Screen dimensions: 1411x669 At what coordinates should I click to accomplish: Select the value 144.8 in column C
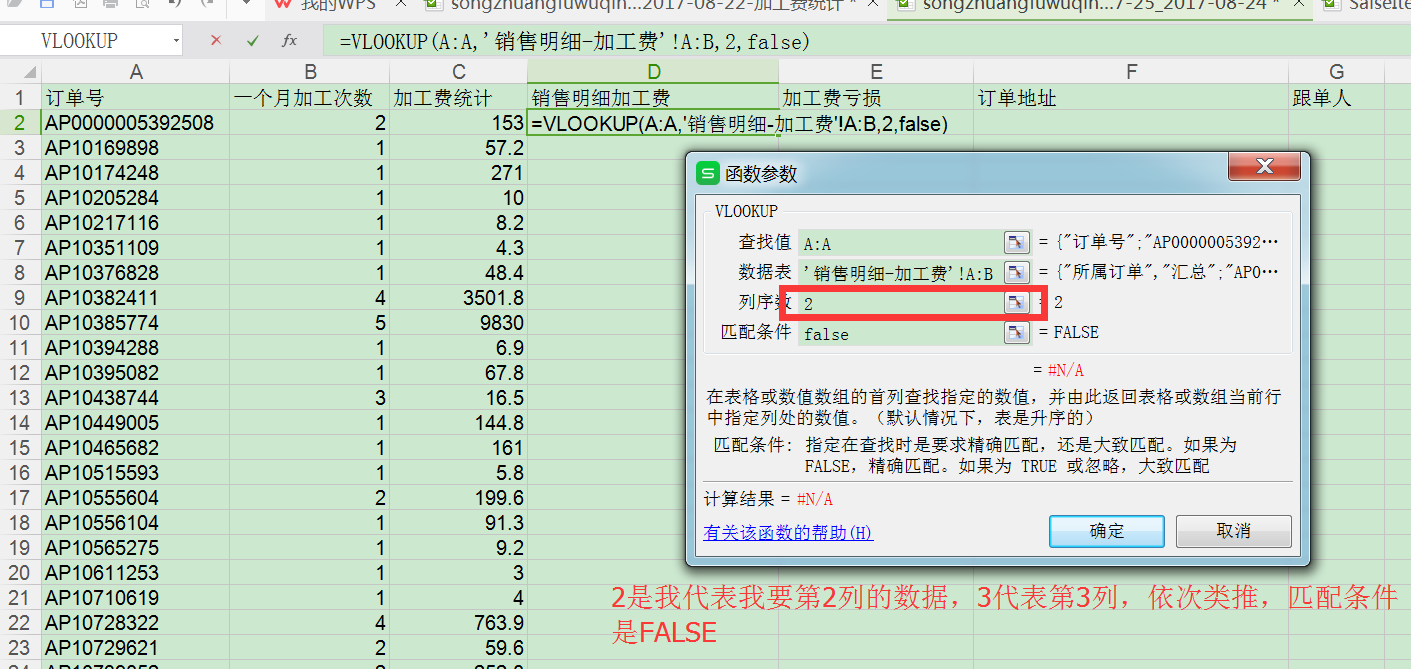pyautogui.click(x=459, y=423)
